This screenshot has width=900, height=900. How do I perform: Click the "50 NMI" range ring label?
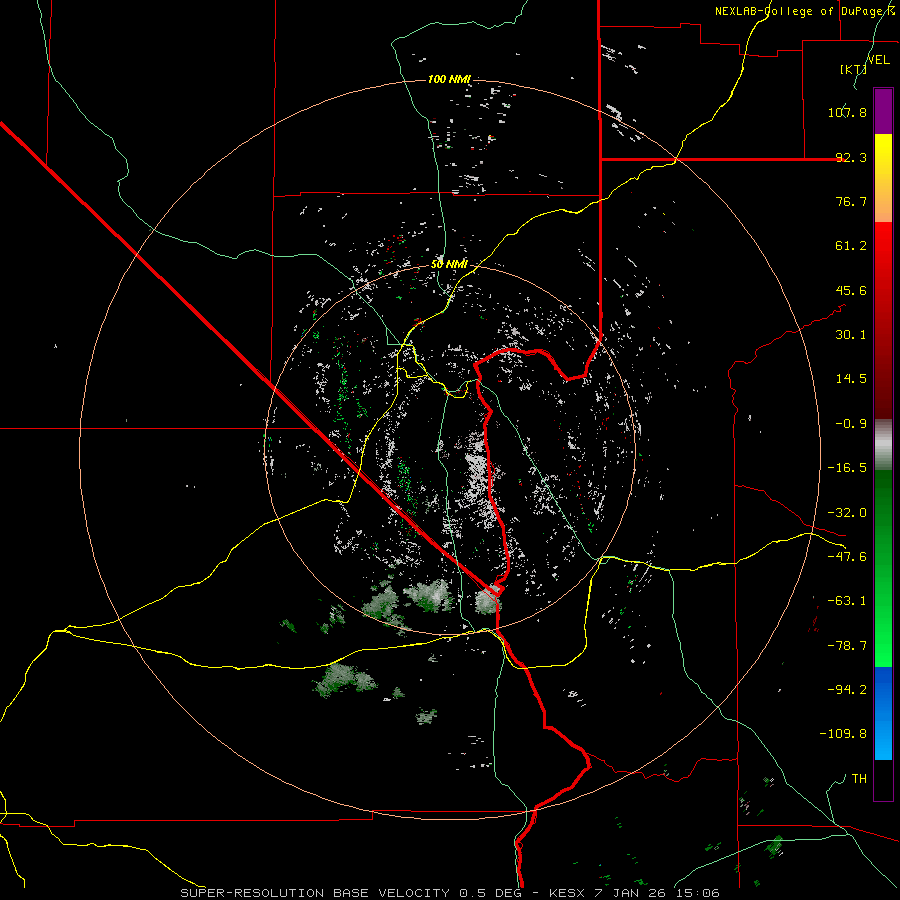[x=449, y=264]
